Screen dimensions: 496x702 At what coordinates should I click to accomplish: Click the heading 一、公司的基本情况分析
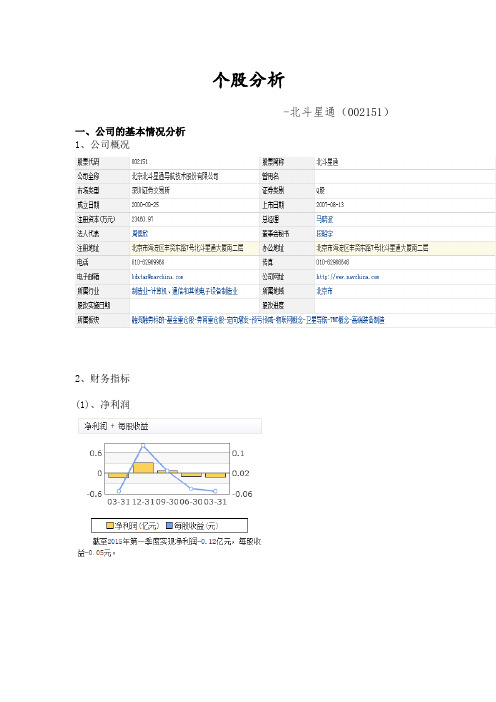[130, 132]
